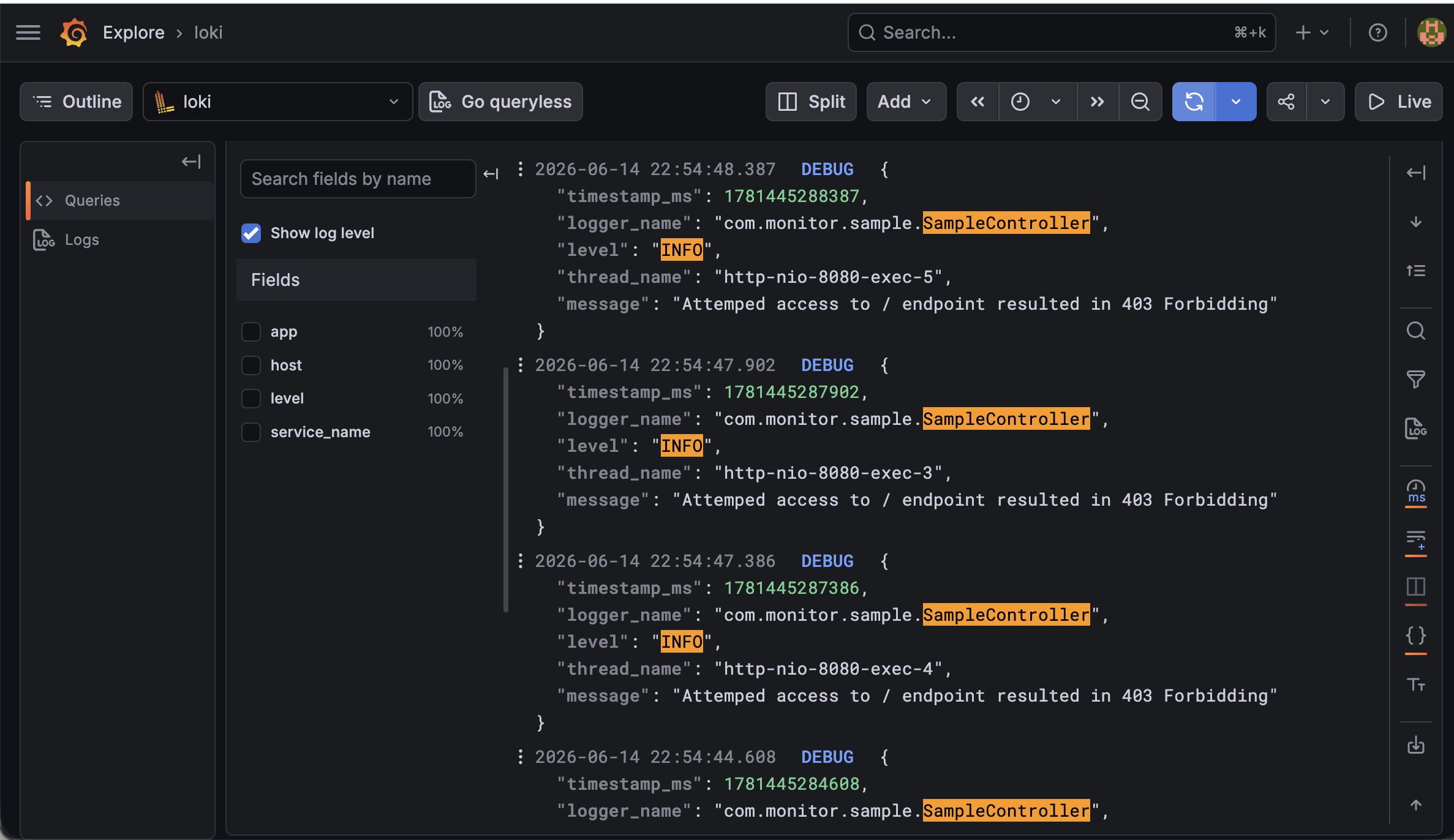Click thread name http-nio-8080-exec-5

(828, 277)
